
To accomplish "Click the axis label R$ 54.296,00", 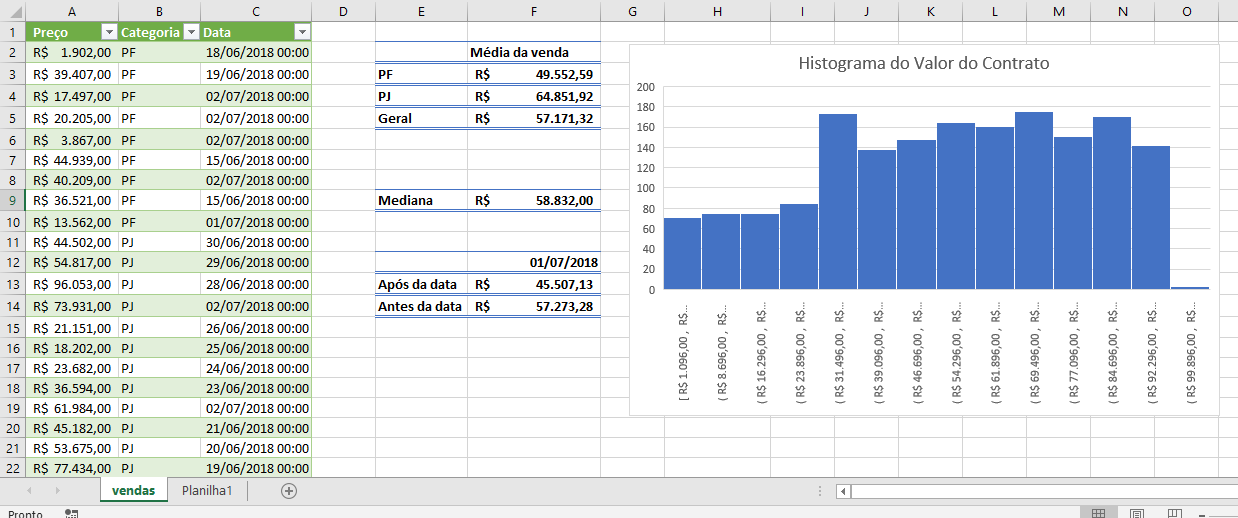I will pos(955,353).
